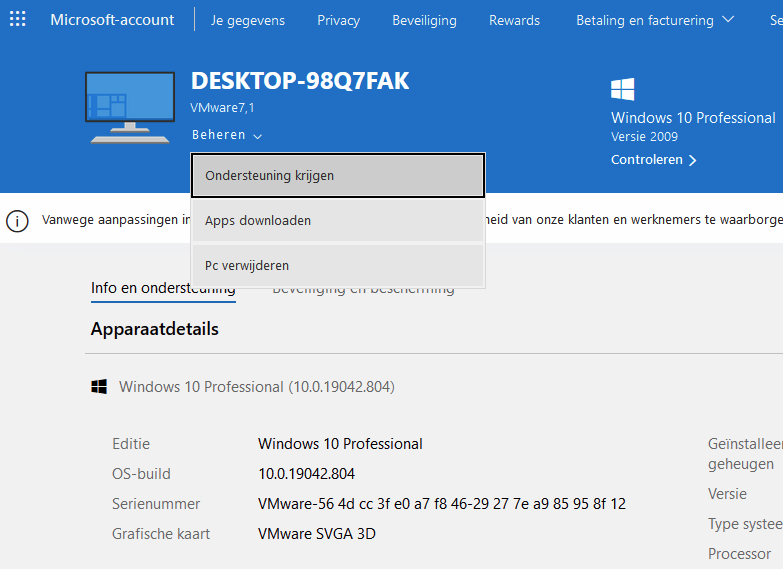Click the Geïnstalleerd geheugen label

[x=745, y=454]
